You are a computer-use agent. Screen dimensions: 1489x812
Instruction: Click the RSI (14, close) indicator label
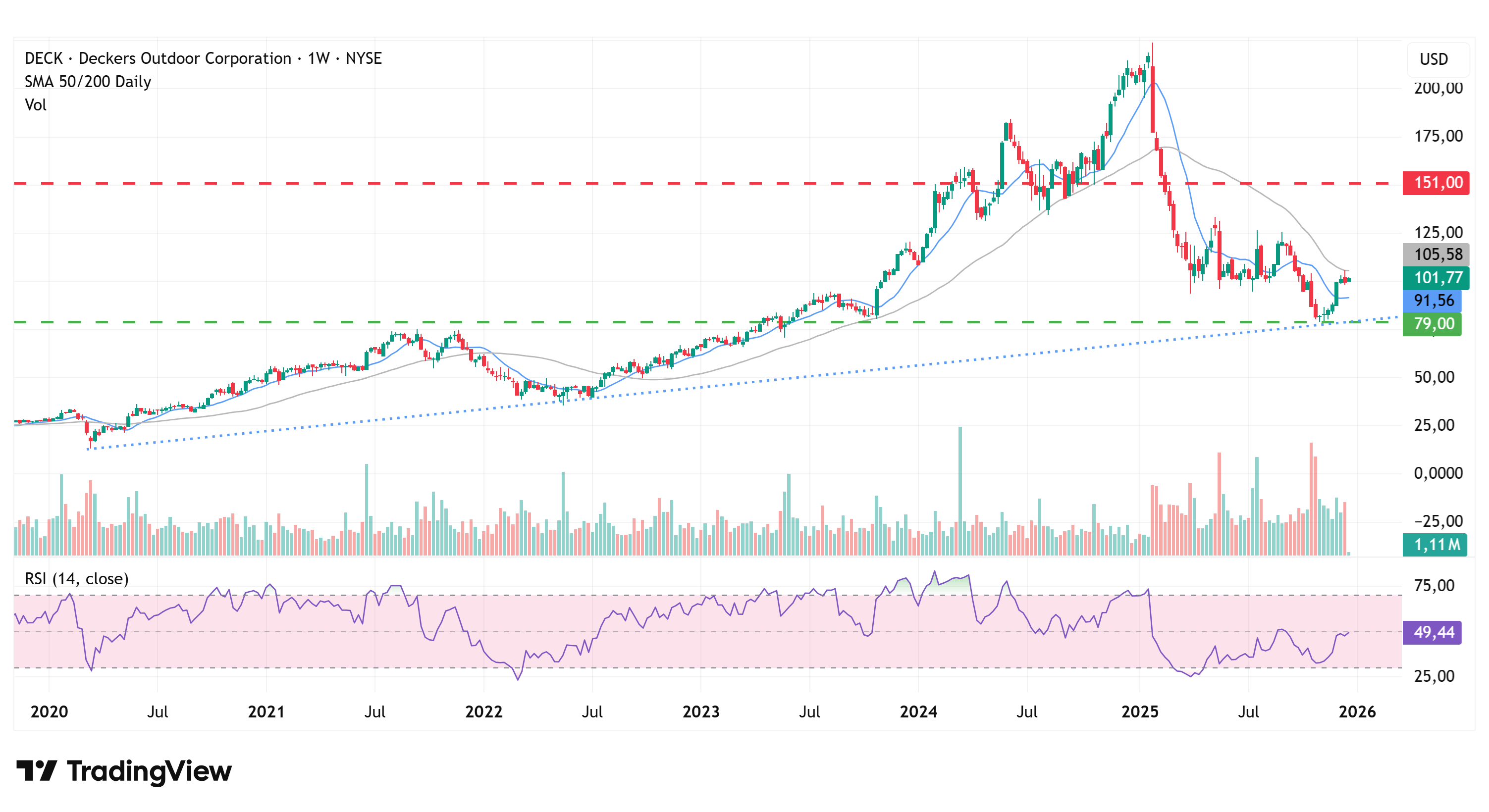point(76,578)
